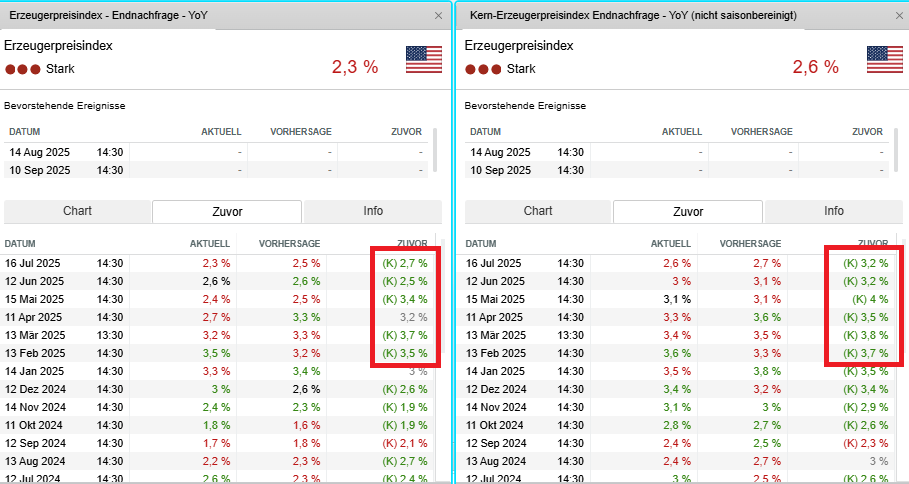This screenshot has height=484, width=909.
Task: Close the Erzeugerpreisindex - Endnachfrage - YoY panel
Action: 438,16
